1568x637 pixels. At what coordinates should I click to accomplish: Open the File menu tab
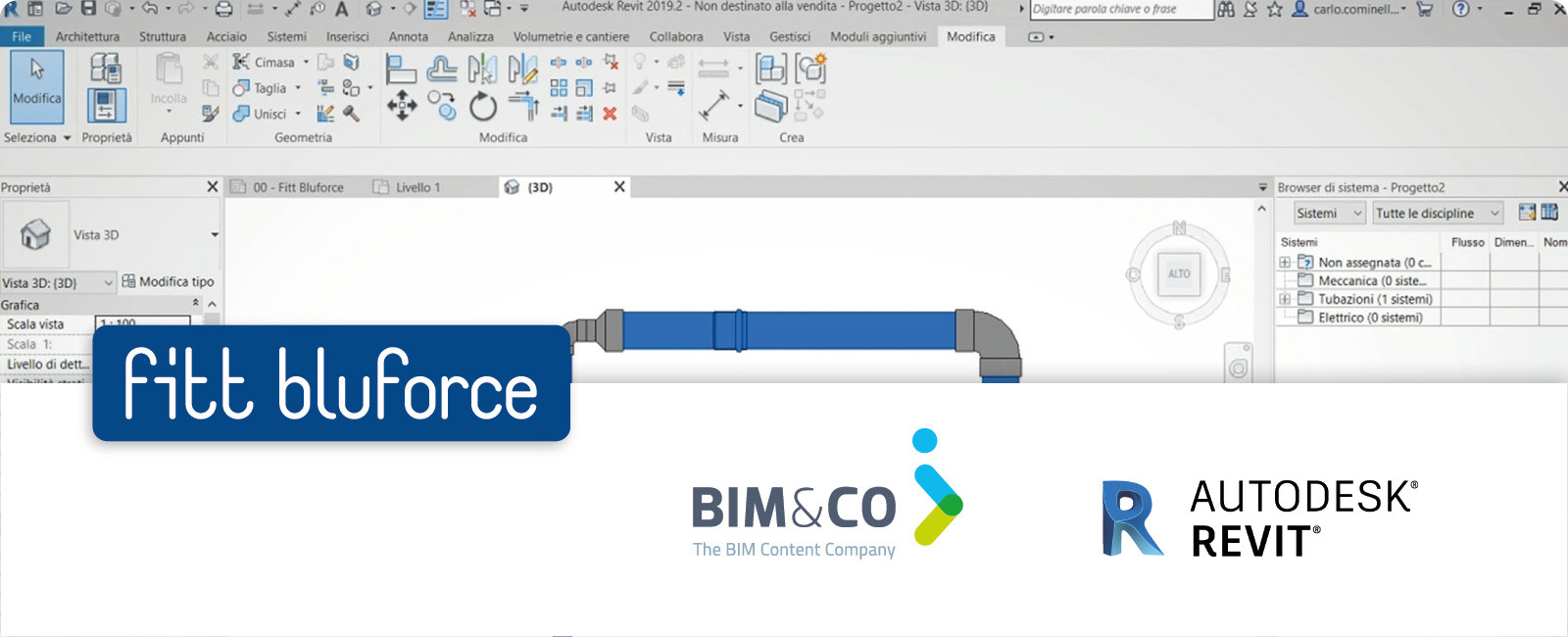[22, 37]
